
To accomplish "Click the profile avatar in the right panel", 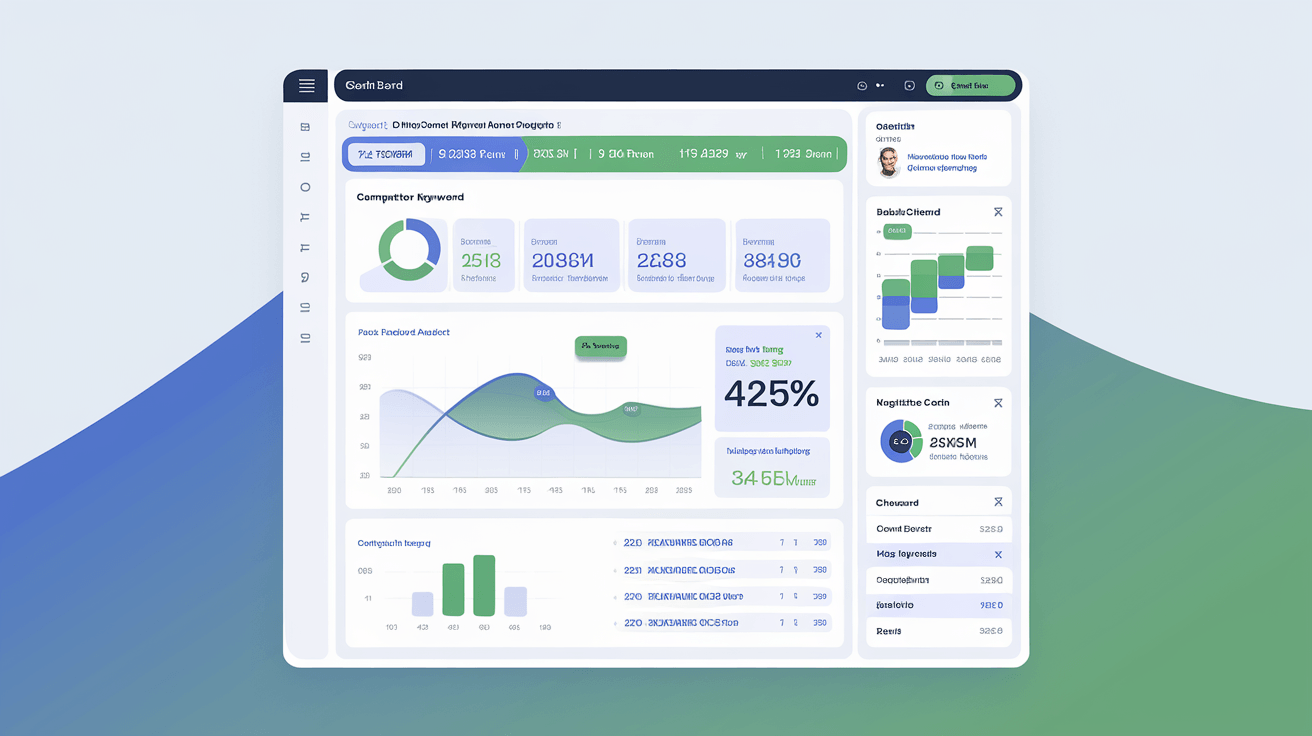I will tap(889, 162).
